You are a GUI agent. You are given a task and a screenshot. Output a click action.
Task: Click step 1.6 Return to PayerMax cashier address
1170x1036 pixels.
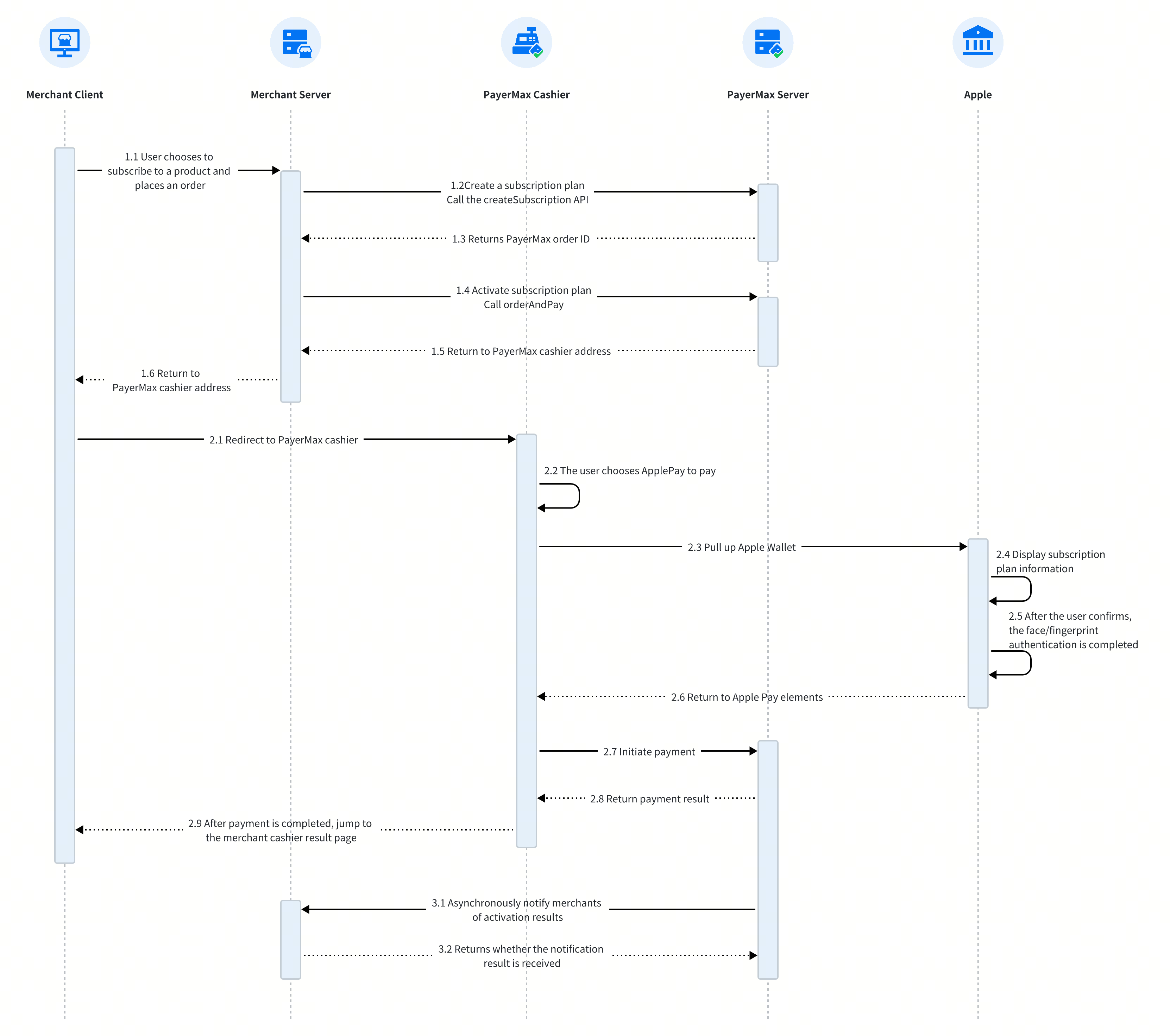pos(171,380)
